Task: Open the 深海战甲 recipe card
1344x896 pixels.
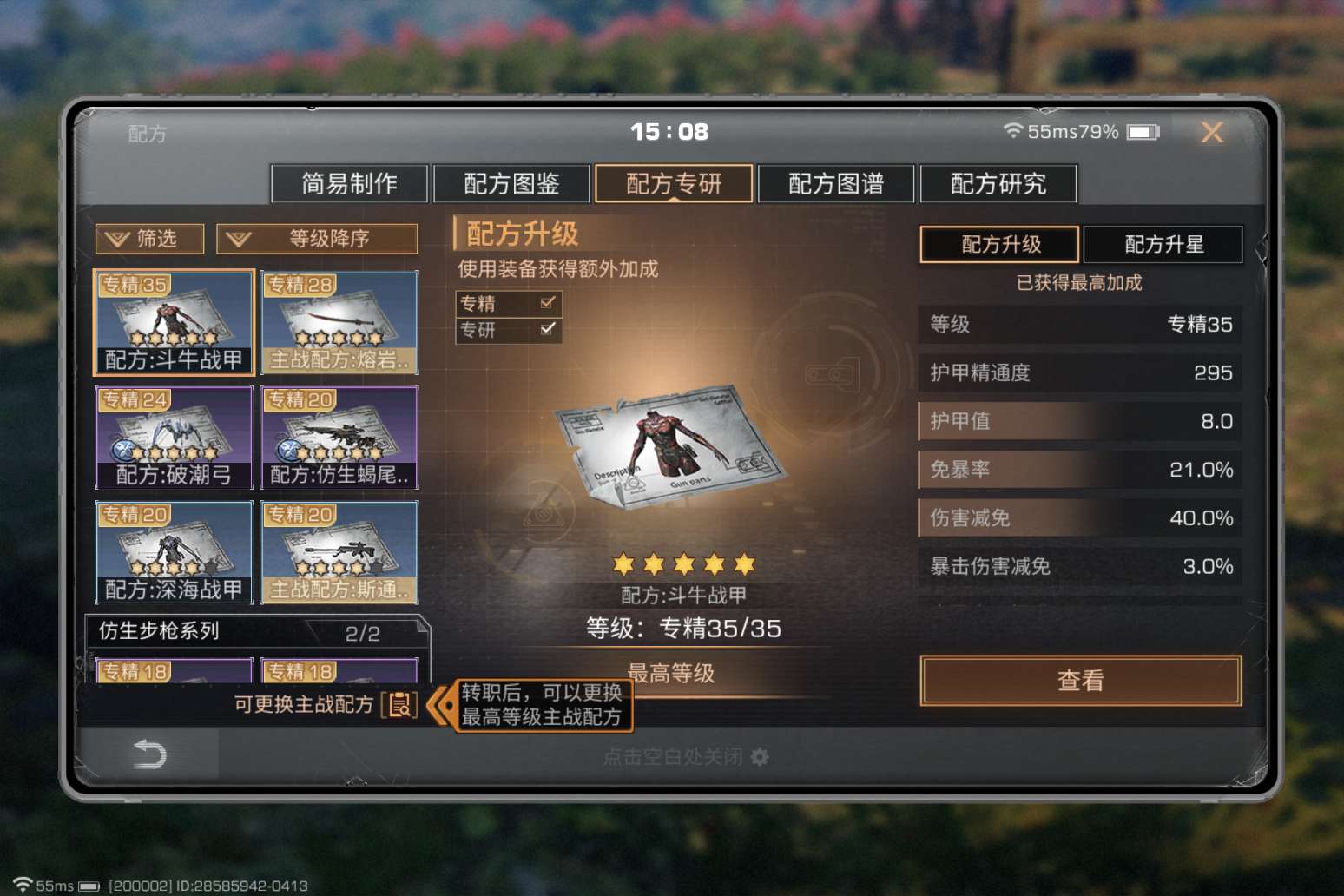Action: click(174, 551)
